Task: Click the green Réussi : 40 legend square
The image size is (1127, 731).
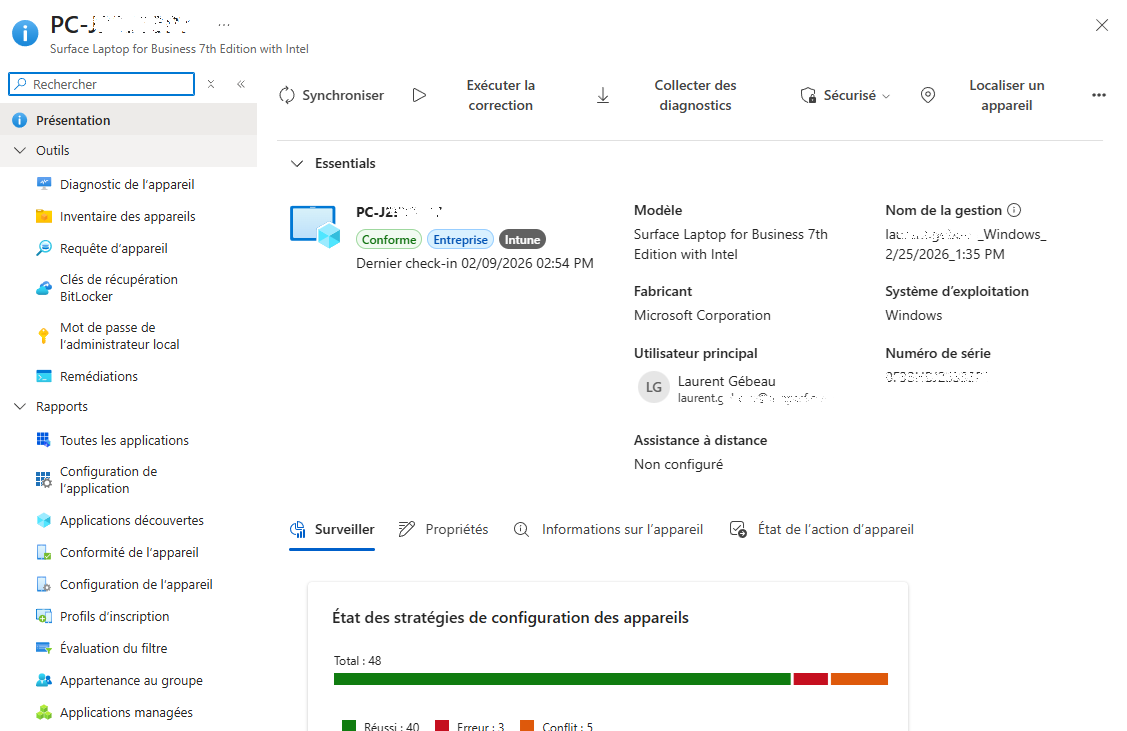Action: [x=349, y=726]
